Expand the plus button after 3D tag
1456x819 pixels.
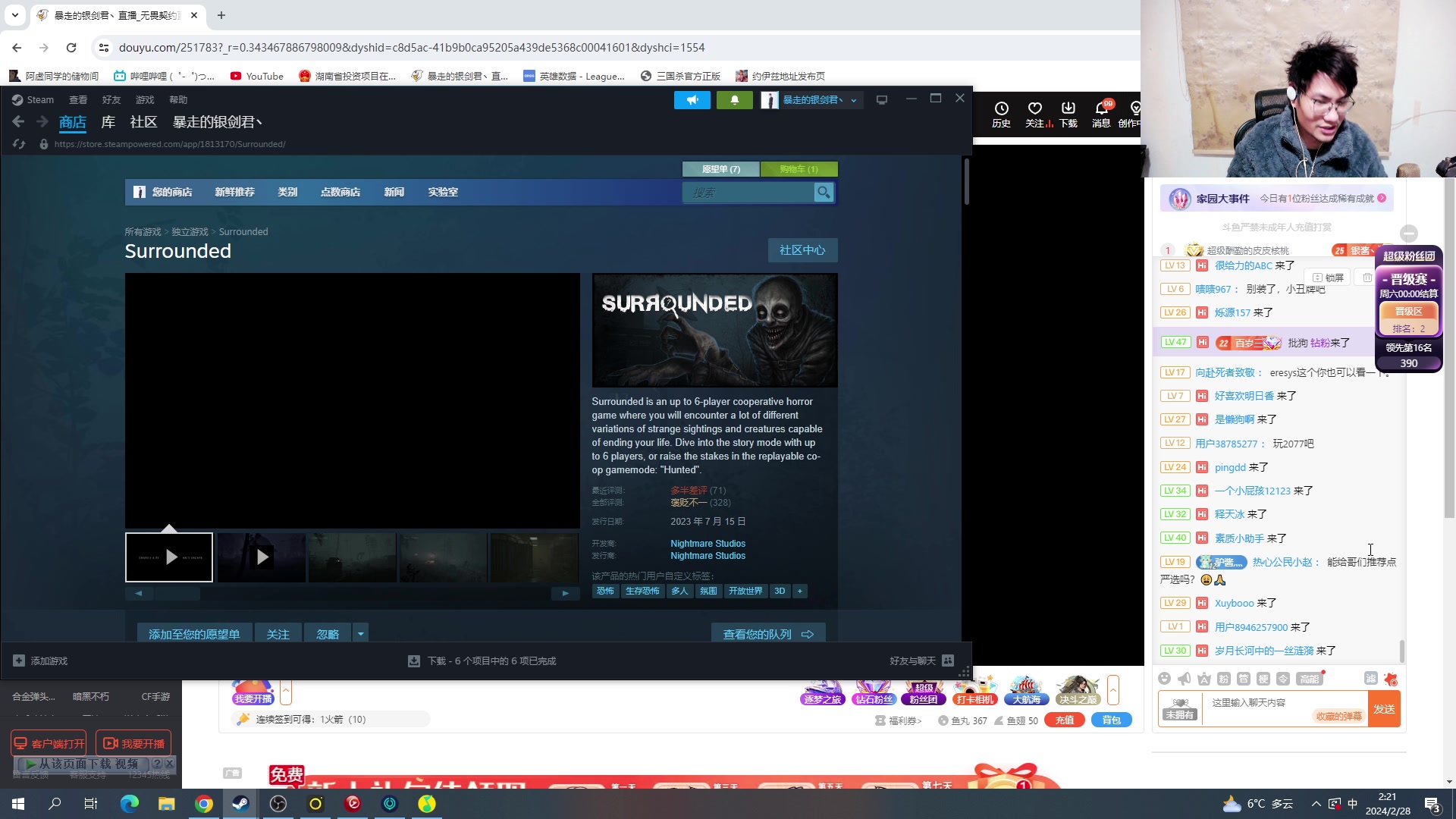point(799,591)
